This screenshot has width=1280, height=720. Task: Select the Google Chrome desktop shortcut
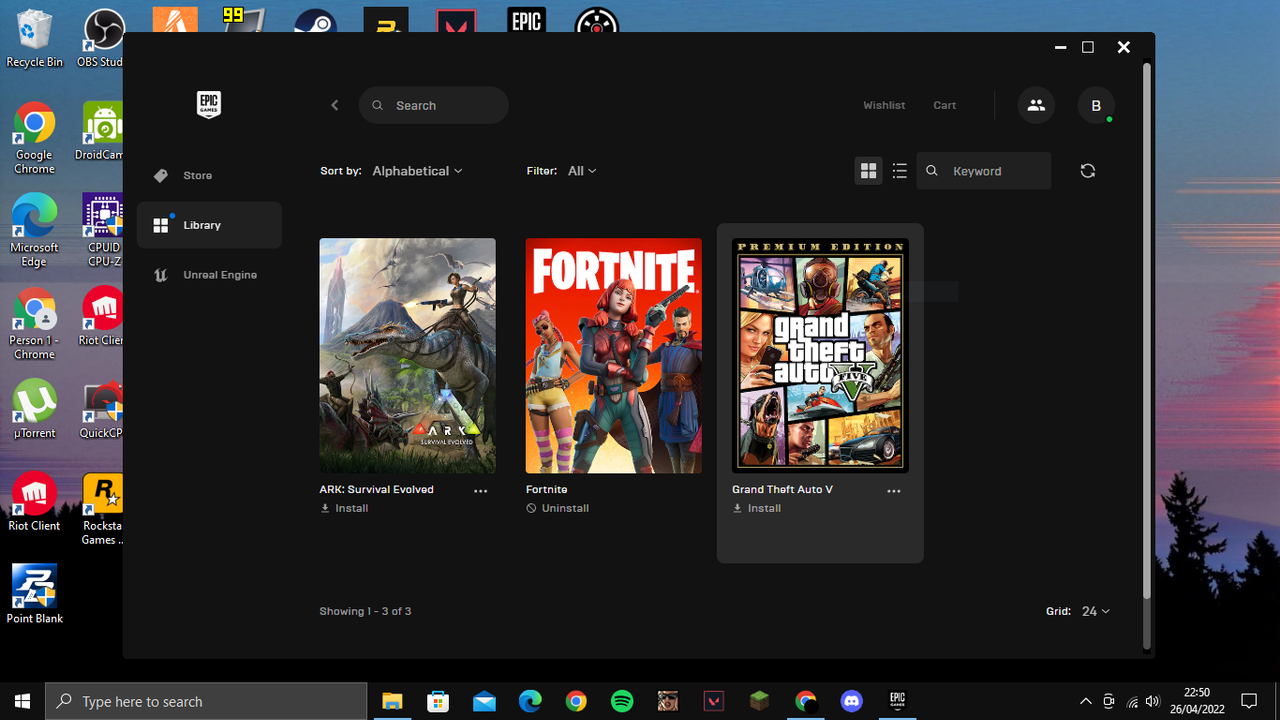click(x=35, y=137)
